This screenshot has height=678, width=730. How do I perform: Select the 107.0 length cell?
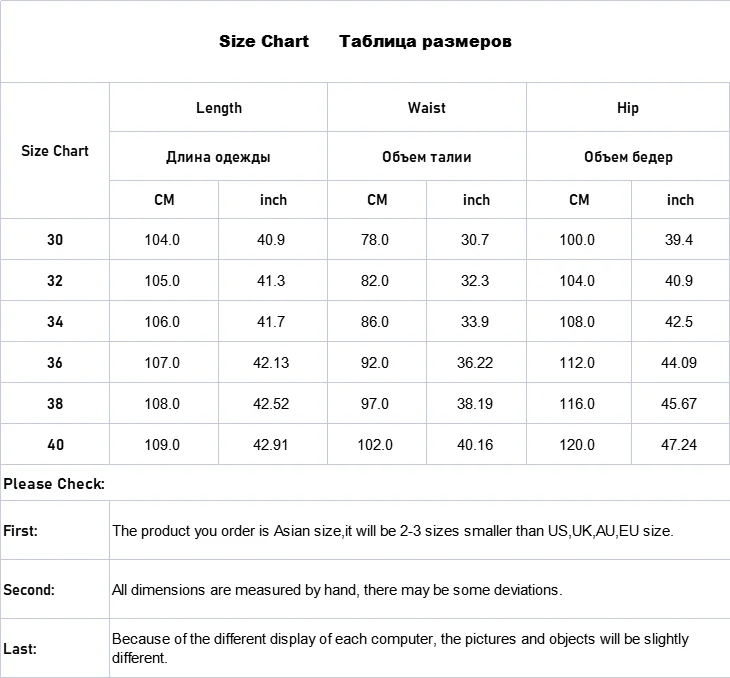162,363
